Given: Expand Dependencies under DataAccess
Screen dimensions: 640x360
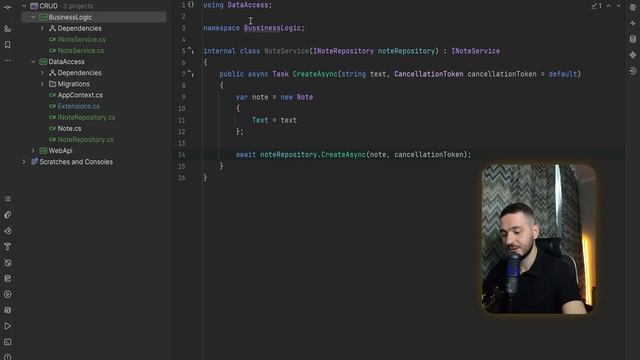Looking at the screenshot, I should (x=42, y=73).
